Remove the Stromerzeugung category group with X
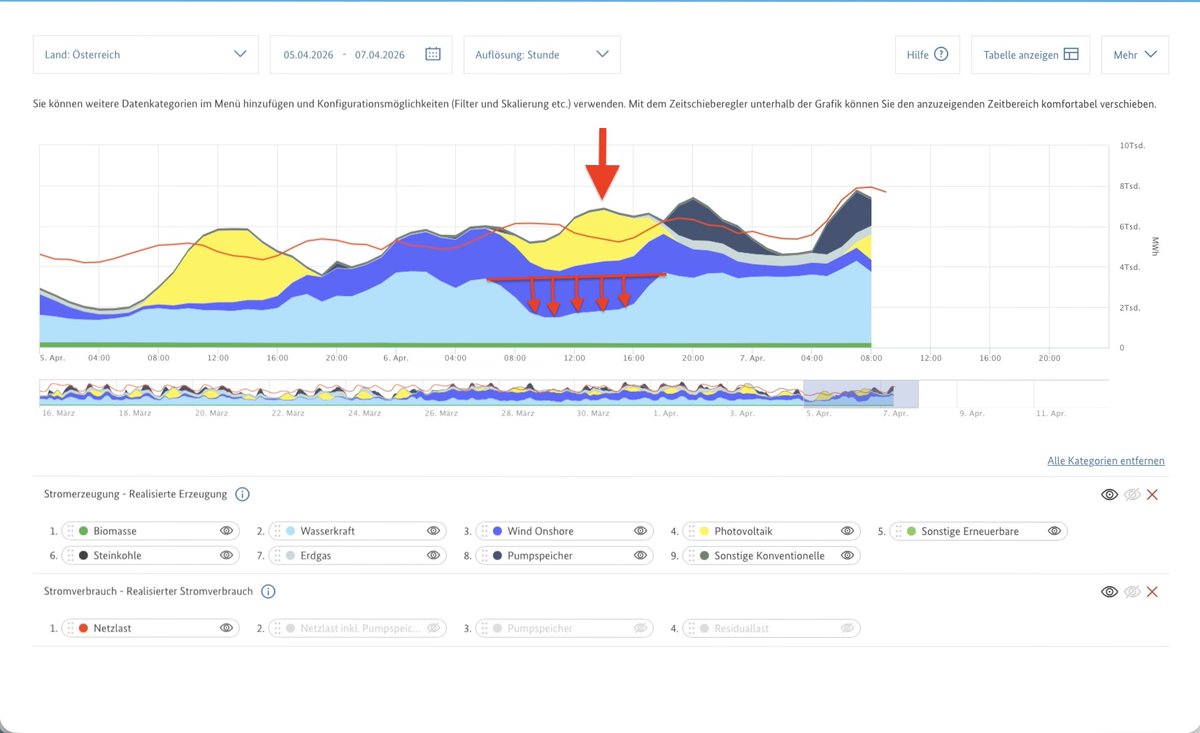The width and height of the screenshot is (1200, 733). tap(1152, 494)
